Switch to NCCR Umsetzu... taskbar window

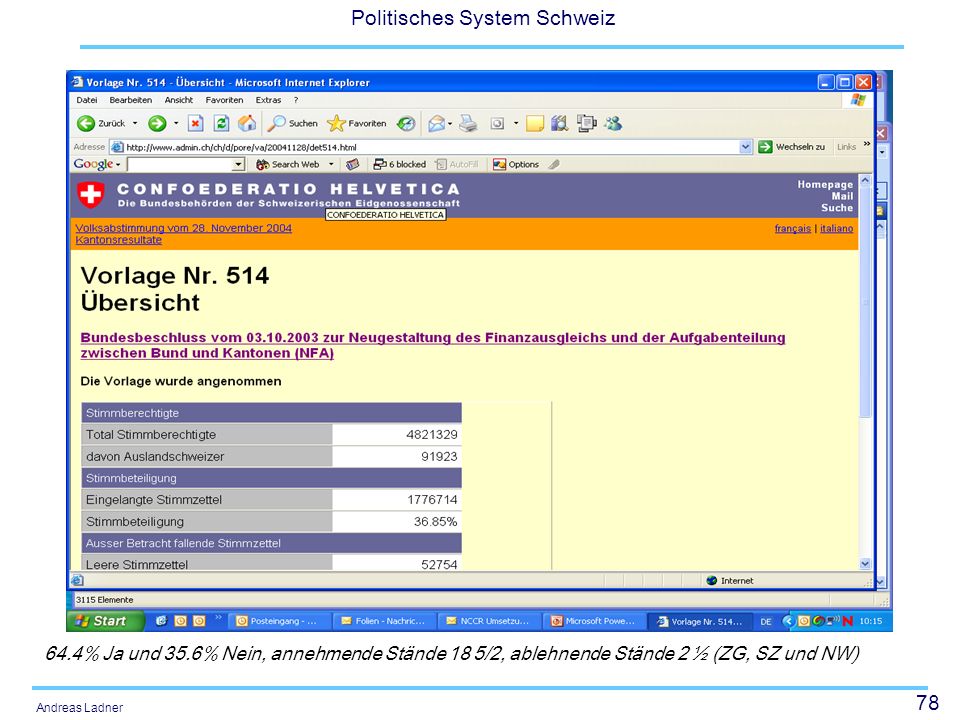point(490,621)
